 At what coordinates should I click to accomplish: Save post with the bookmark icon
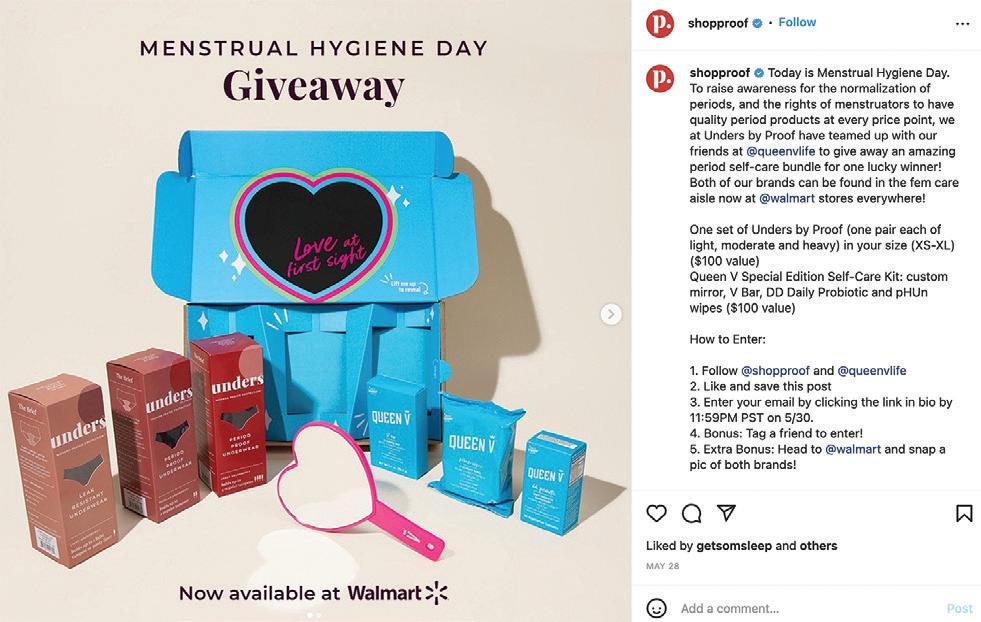click(x=964, y=513)
